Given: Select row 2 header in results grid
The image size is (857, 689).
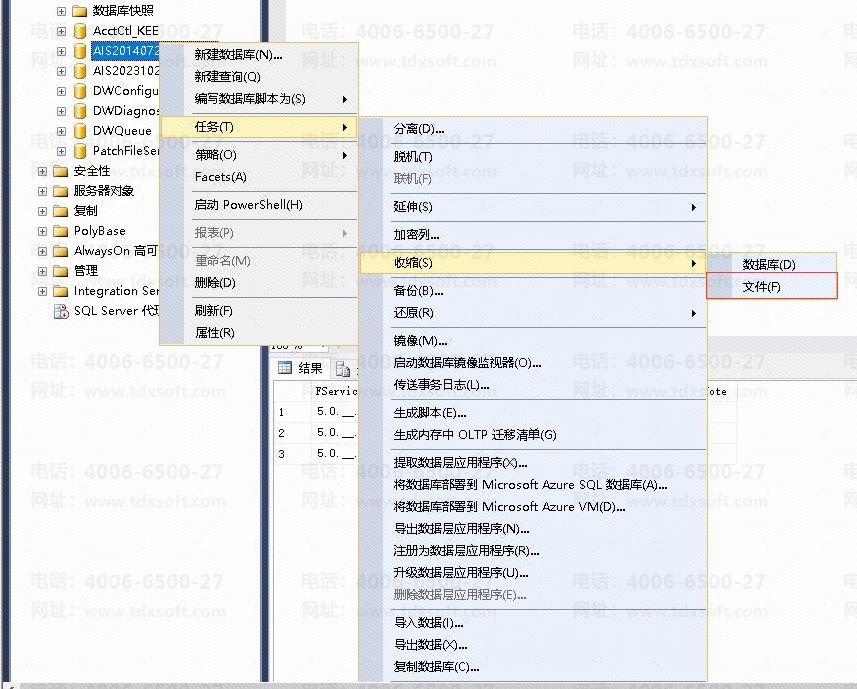Looking at the screenshot, I should tap(282, 433).
